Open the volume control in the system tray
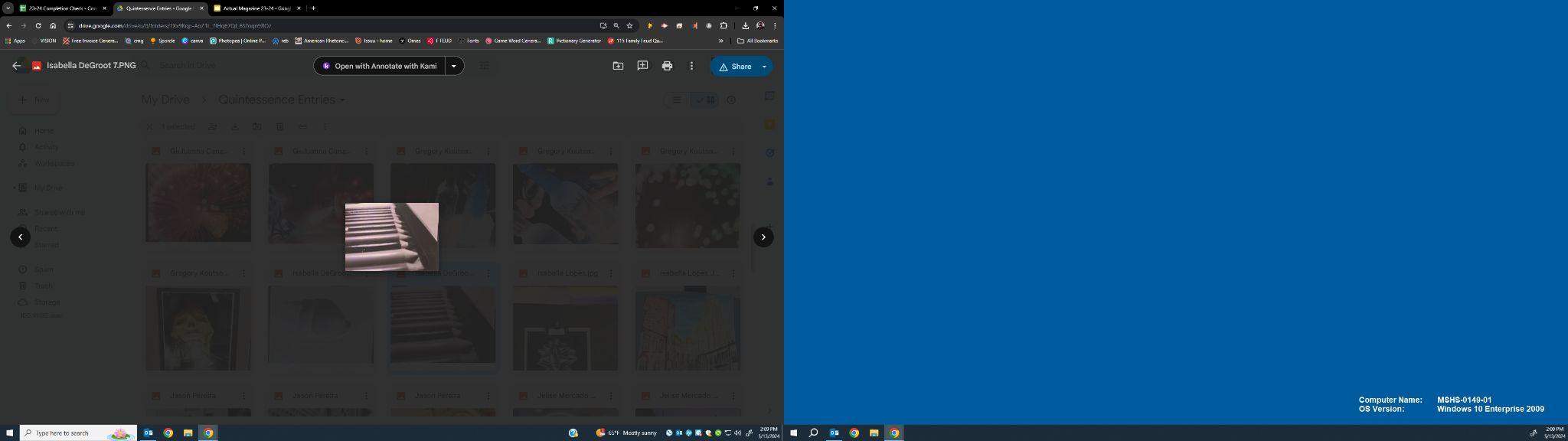Viewport: 1568px width, 441px height. click(737, 433)
